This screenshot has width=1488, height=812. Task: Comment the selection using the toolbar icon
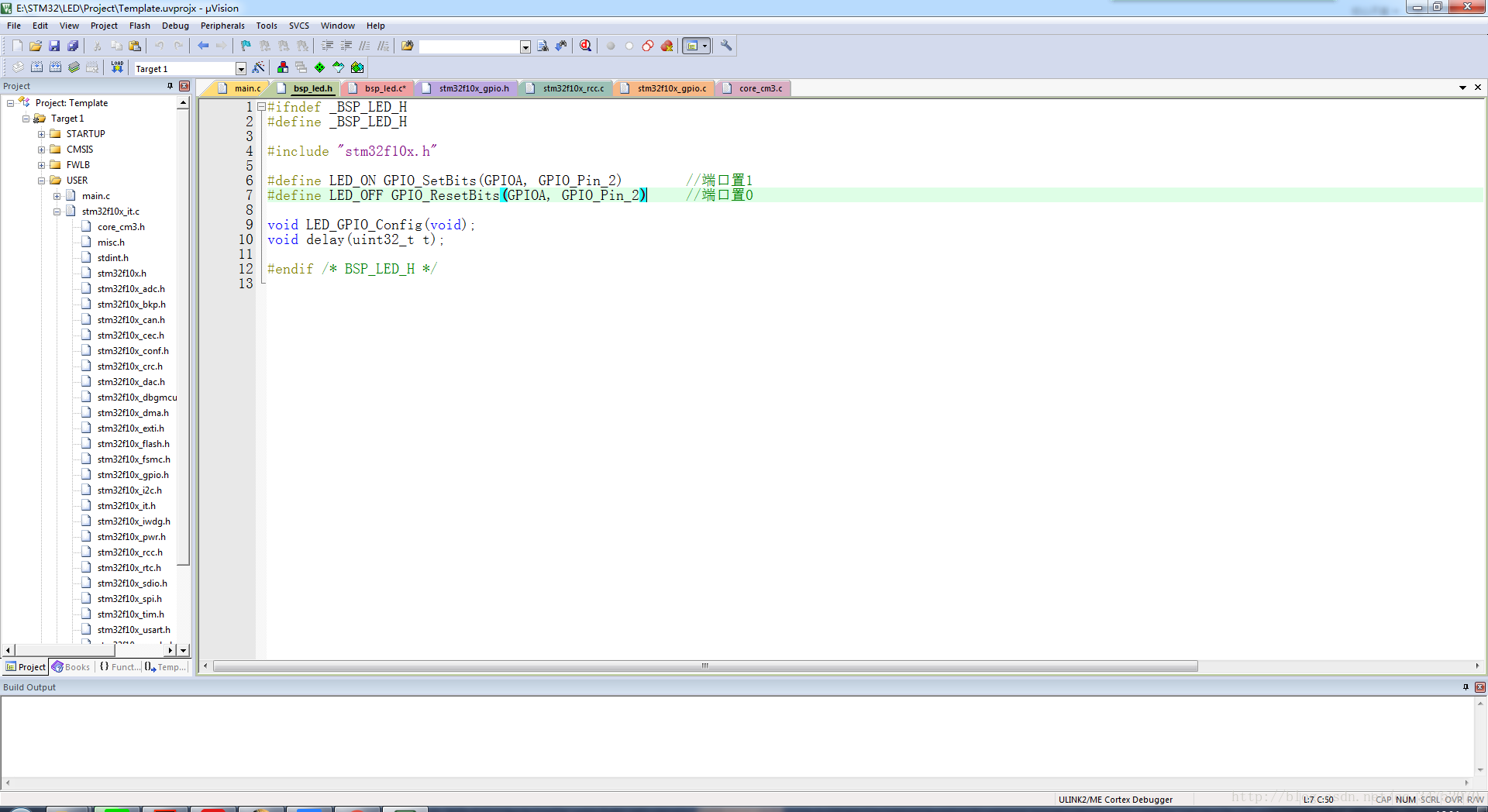[x=364, y=46]
